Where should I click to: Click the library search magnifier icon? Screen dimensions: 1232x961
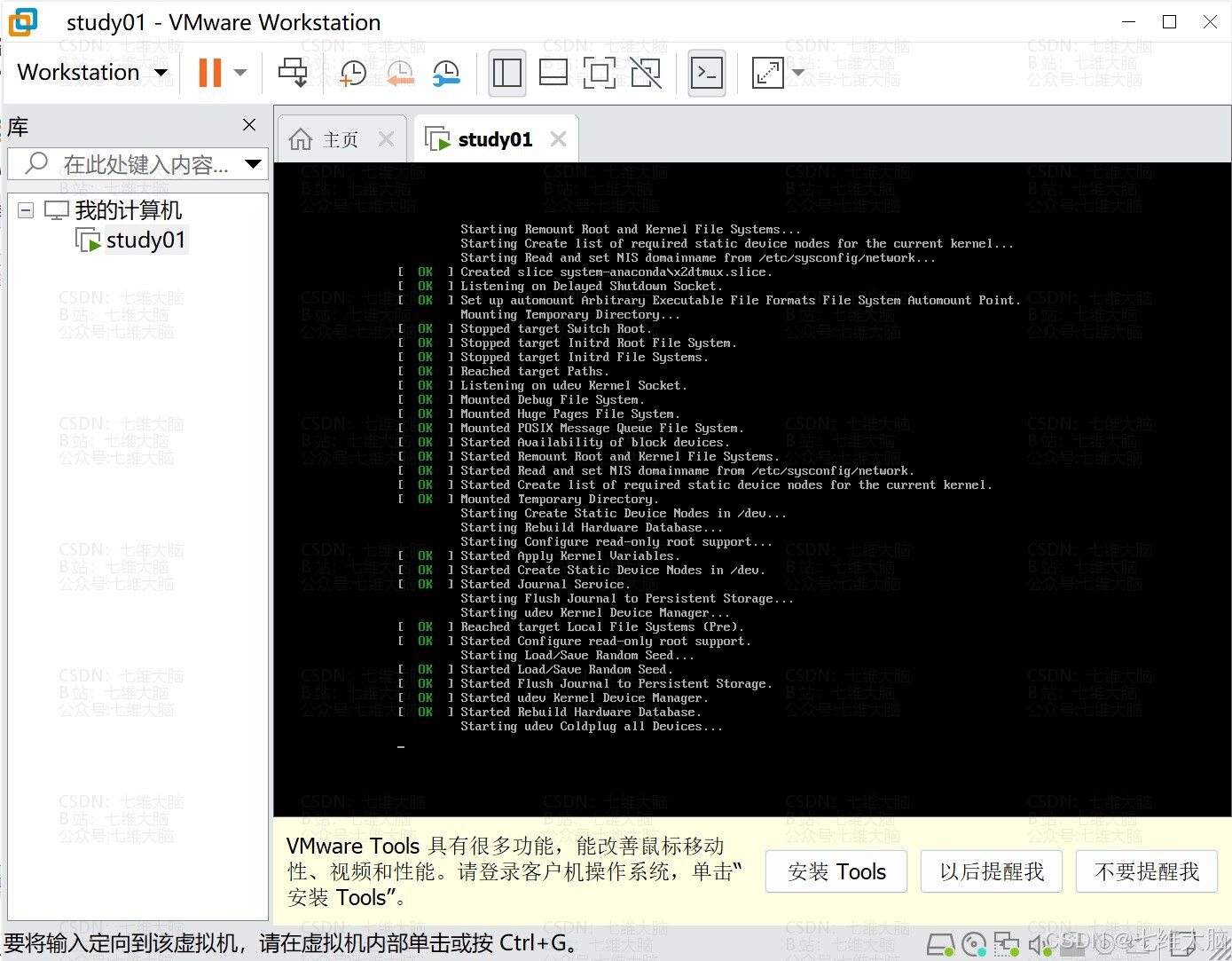pyautogui.click(x=36, y=163)
